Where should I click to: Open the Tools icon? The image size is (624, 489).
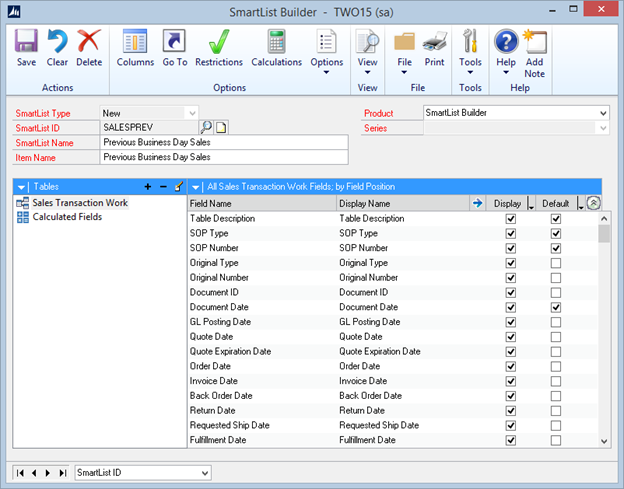470,41
